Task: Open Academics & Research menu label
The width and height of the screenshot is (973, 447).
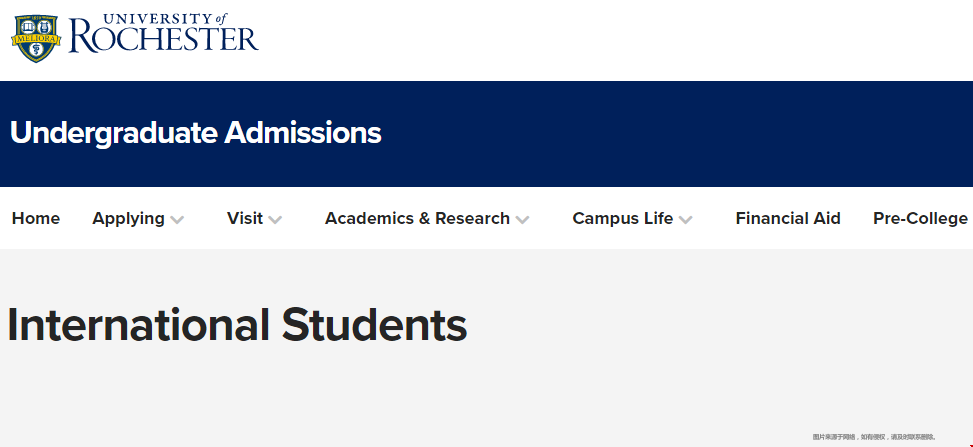Action: [x=418, y=219]
